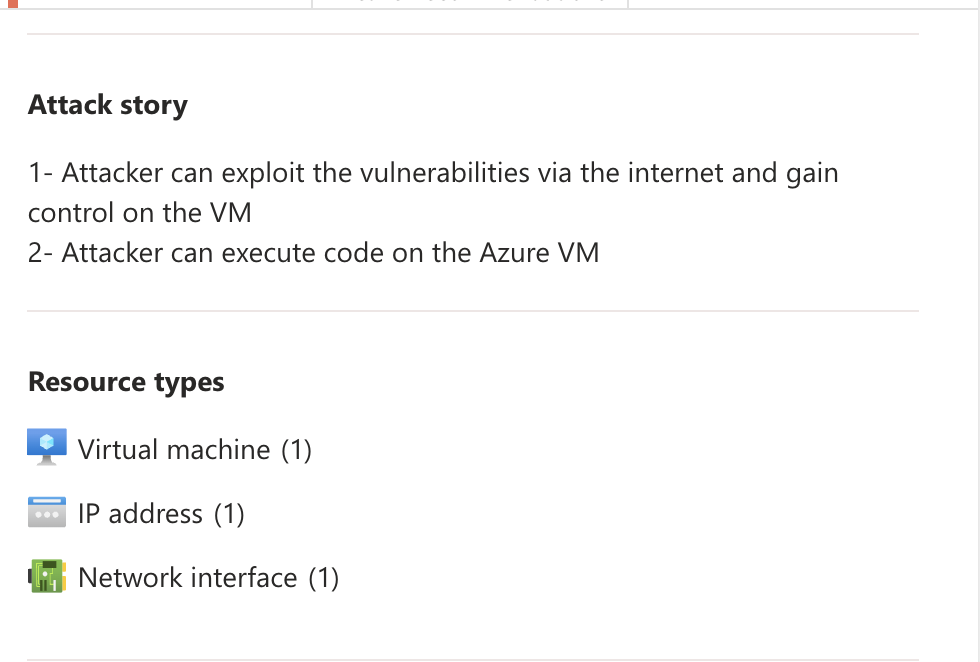
Task: Click the Resource types heading
Action: point(126,382)
